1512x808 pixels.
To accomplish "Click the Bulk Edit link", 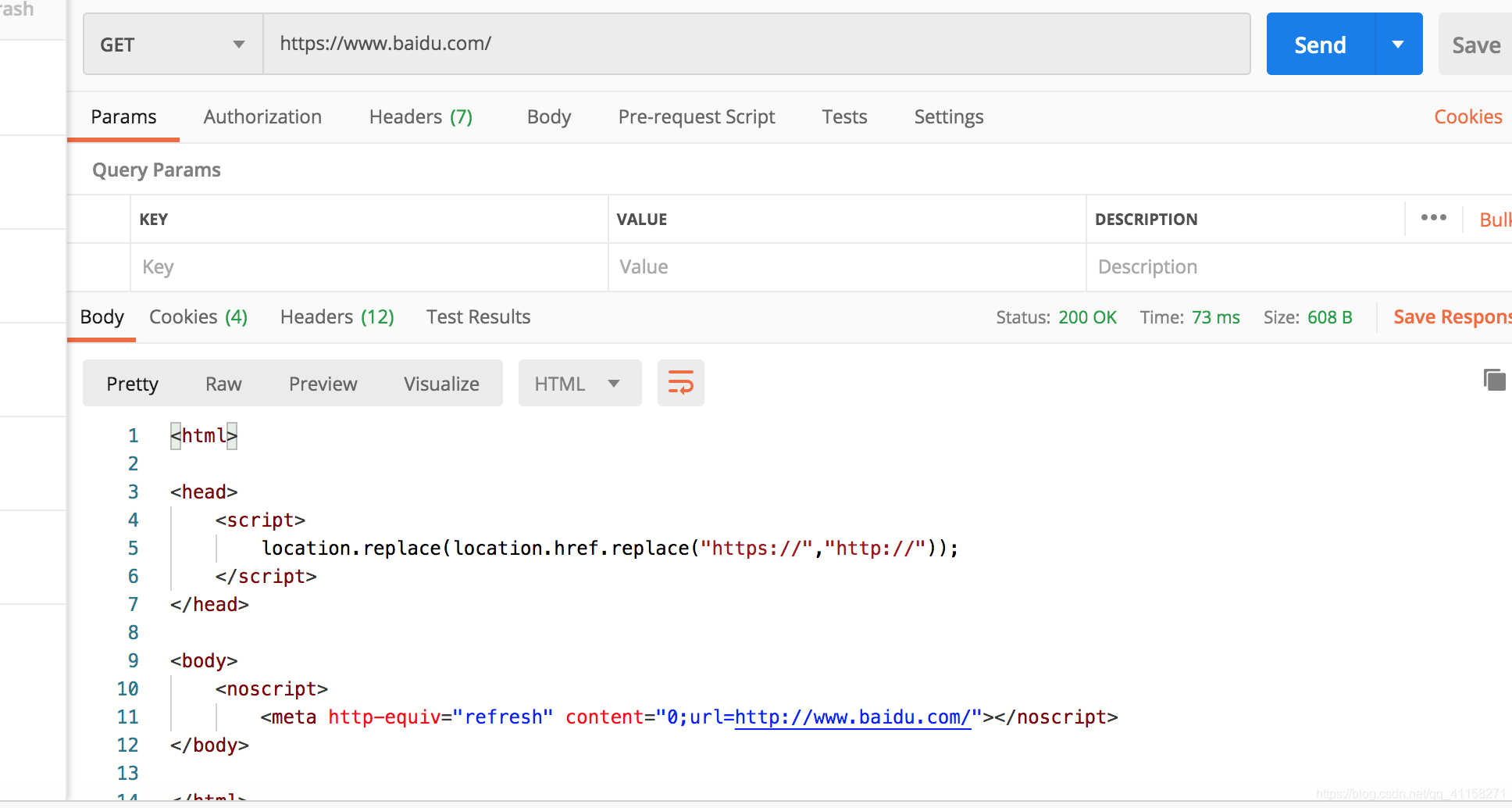I will pyautogui.click(x=1495, y=220).
